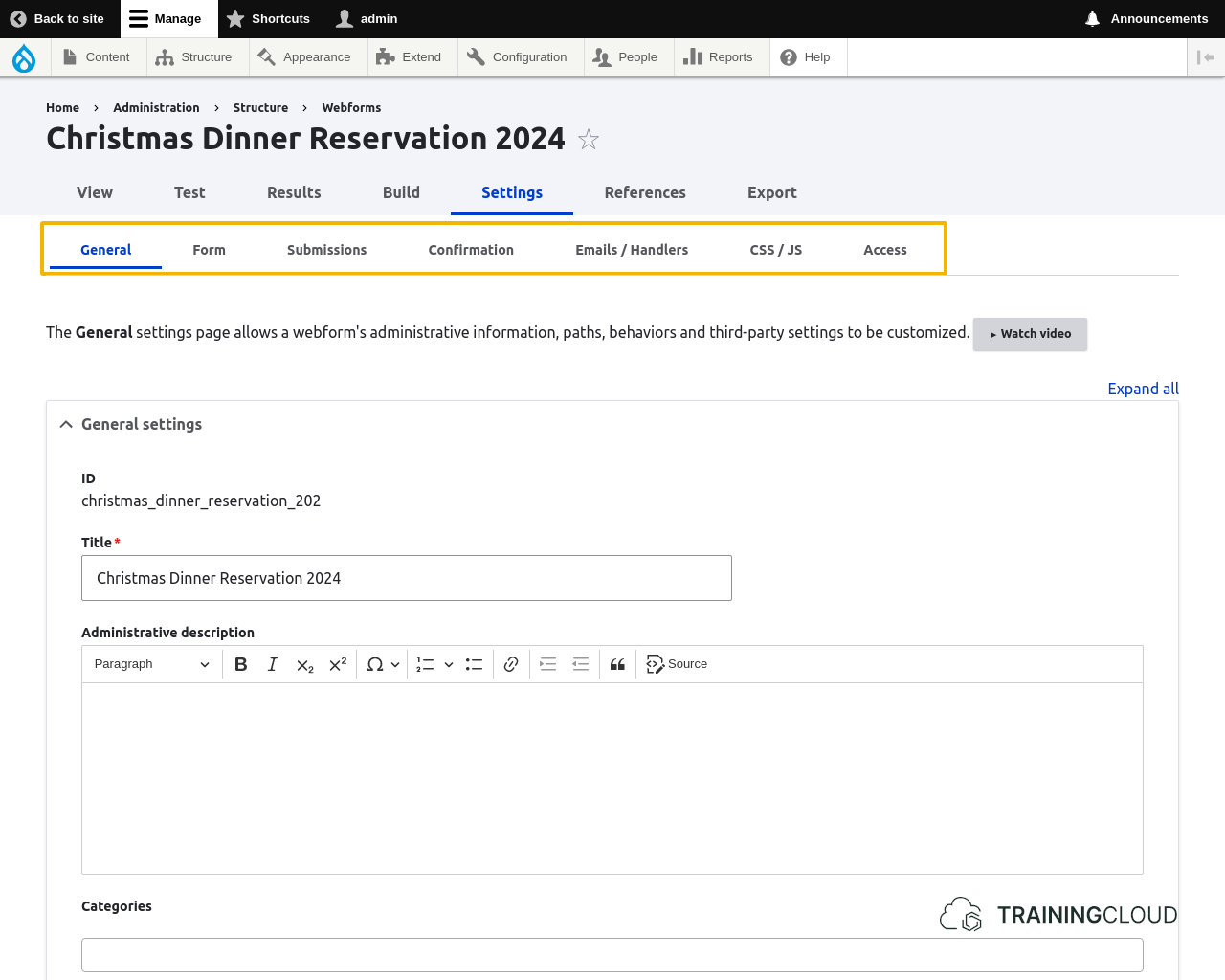Switch to the References tab

(x=645, y=192)
